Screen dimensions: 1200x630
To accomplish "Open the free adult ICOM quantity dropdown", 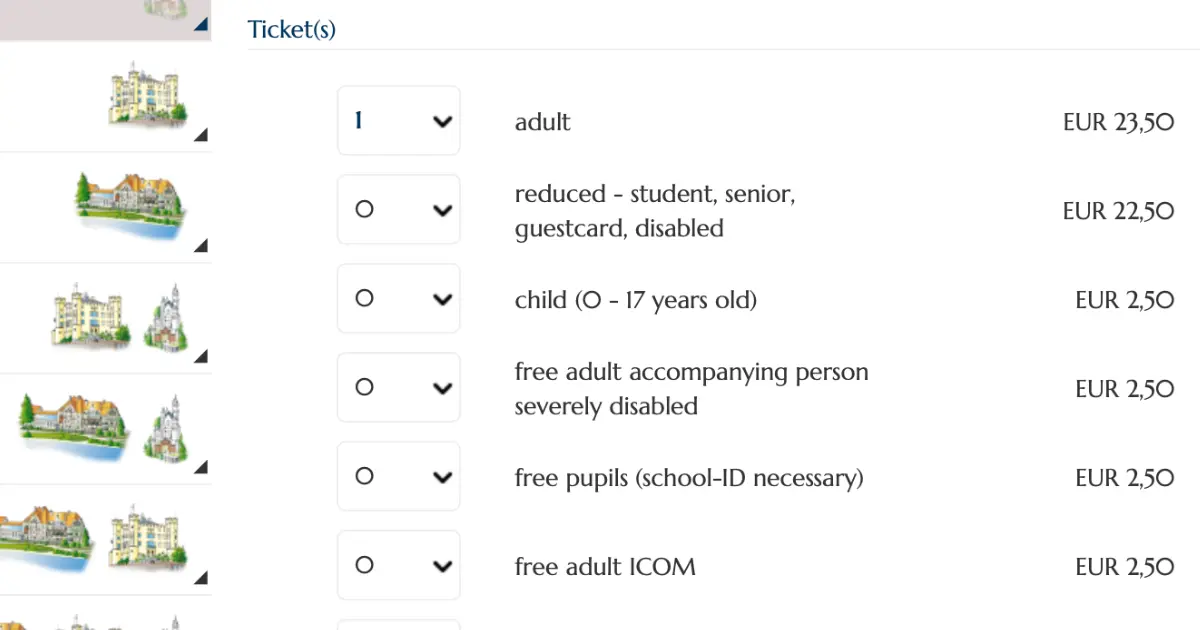I will pyautogui.click(x=399, y=566).
